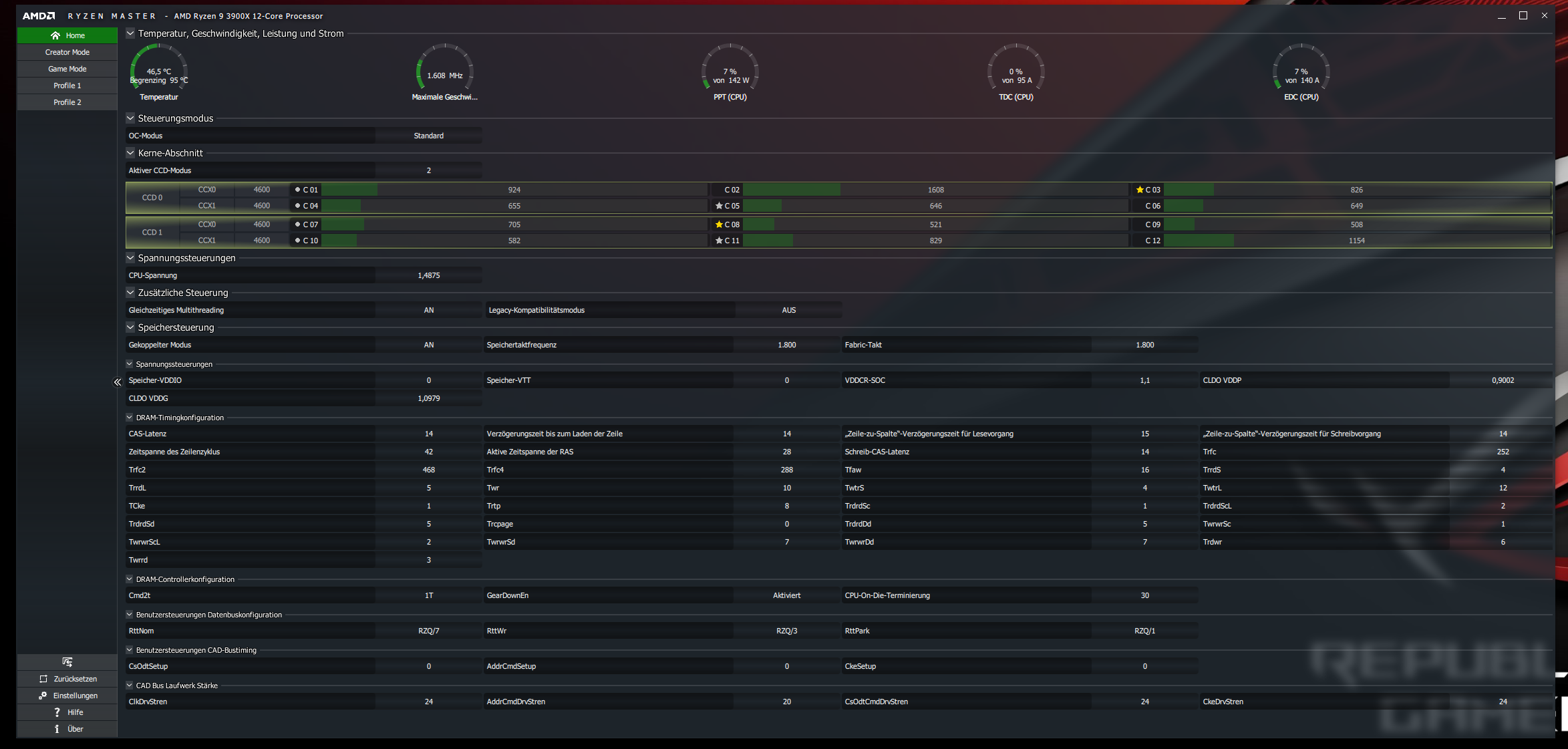Click the basic view switch icon

[x=67, y=661]
